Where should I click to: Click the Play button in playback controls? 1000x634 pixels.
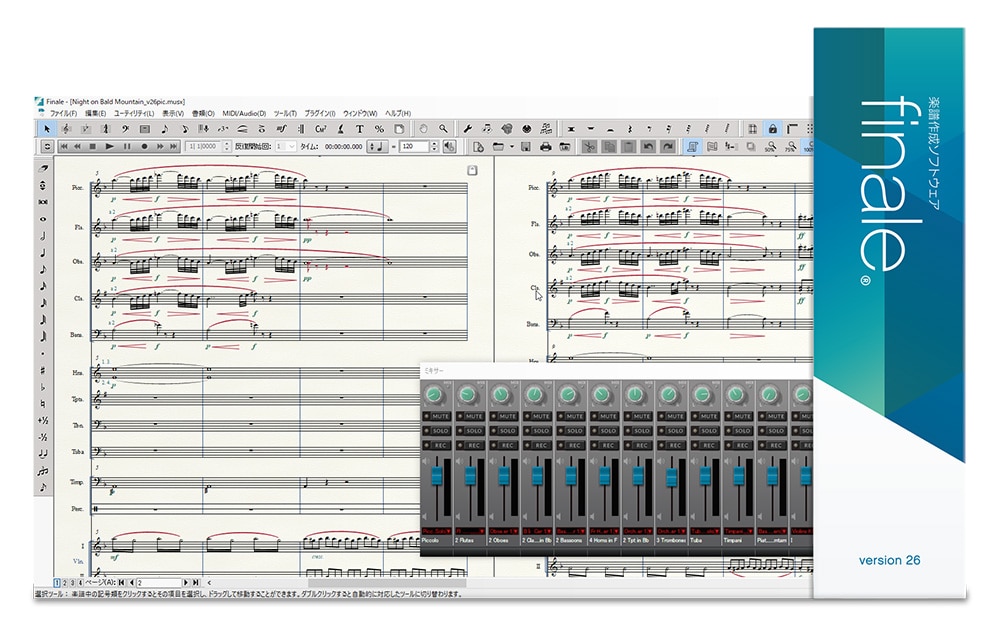pyautogui.click(x=110, y=147)
